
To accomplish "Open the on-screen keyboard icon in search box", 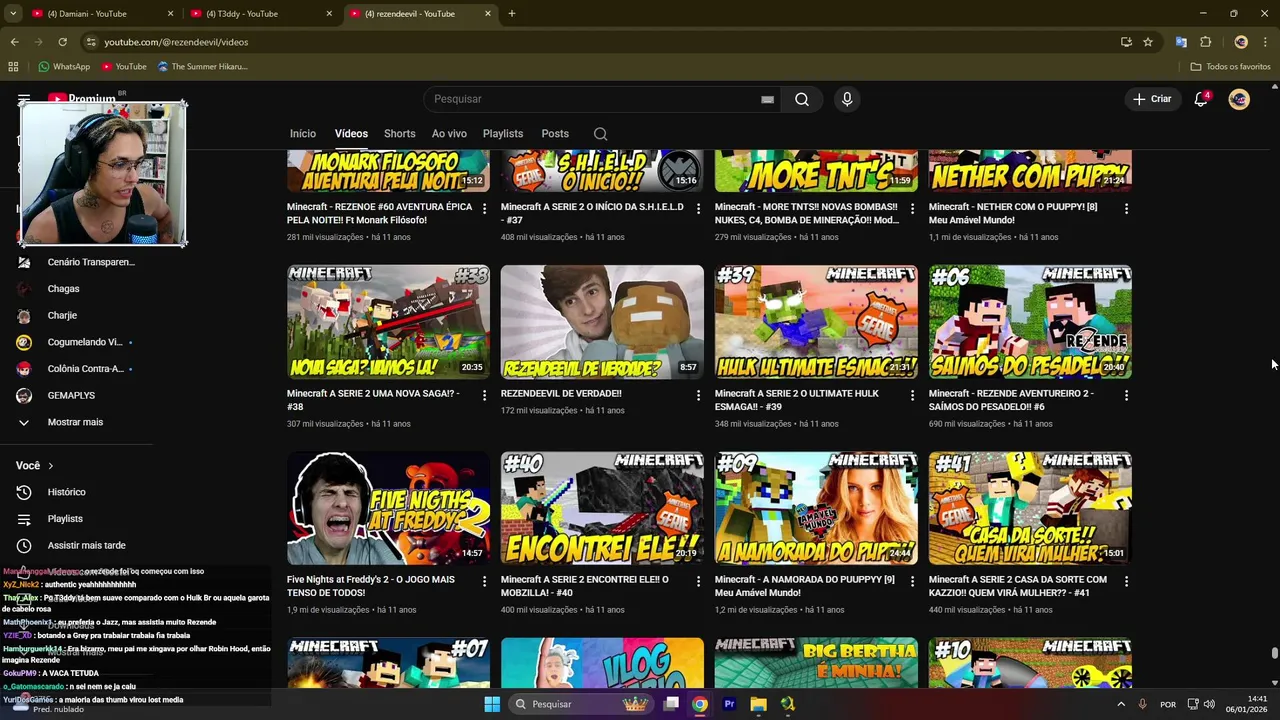I will [767, 99].
